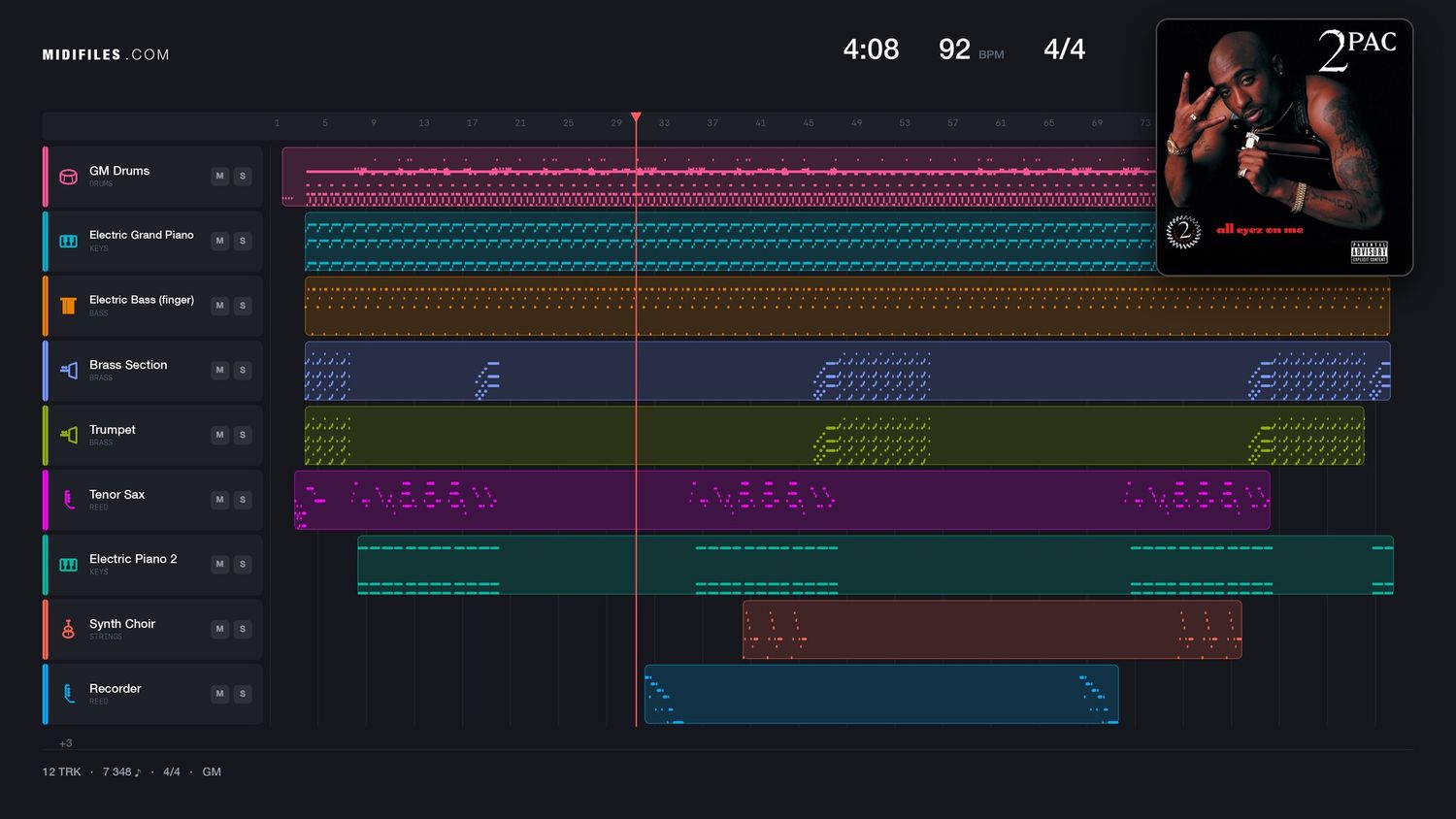Viewport: 1456px width, 819px height.
Task: Select the blue Recorder clip
Action: 881,694
